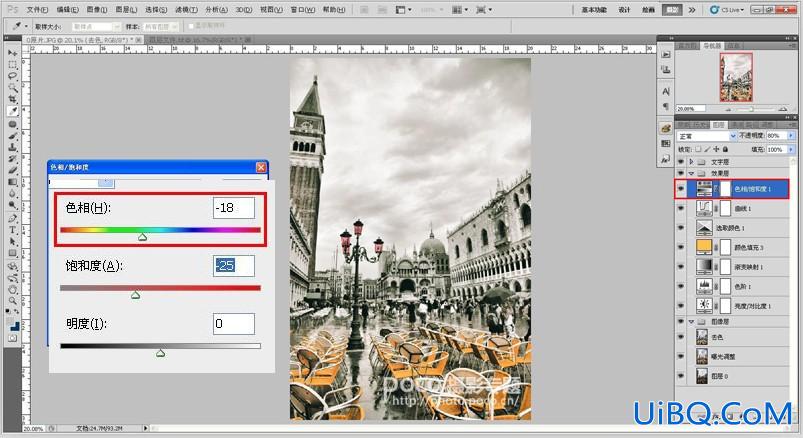Screen dimensions: 803x438
Task: Open the 窗口 menu
Action: click(x=303, y=10)
